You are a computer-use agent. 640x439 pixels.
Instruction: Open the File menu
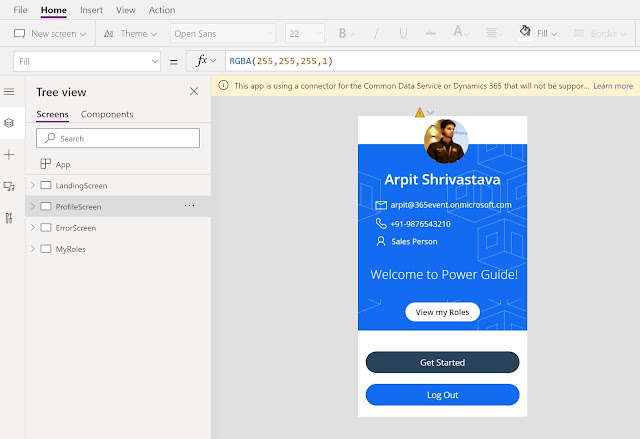20,10
